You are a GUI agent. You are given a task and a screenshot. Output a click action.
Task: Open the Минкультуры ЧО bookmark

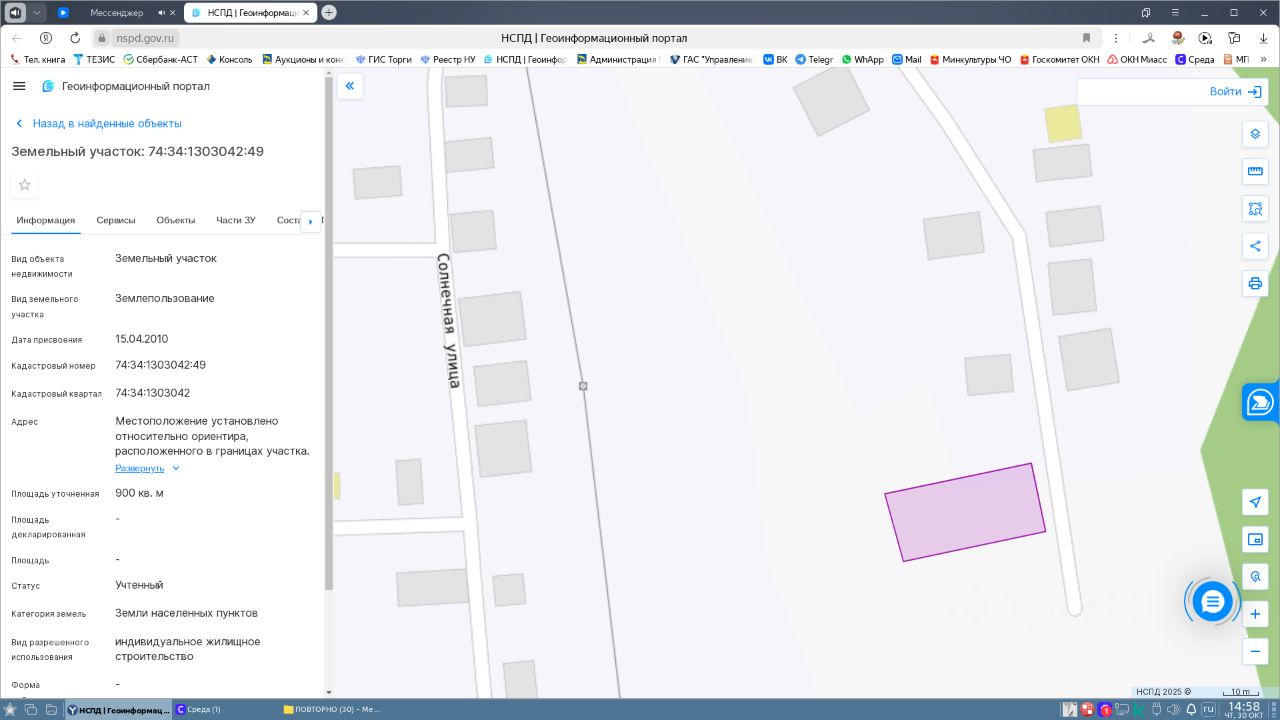(x=970, y=60)
